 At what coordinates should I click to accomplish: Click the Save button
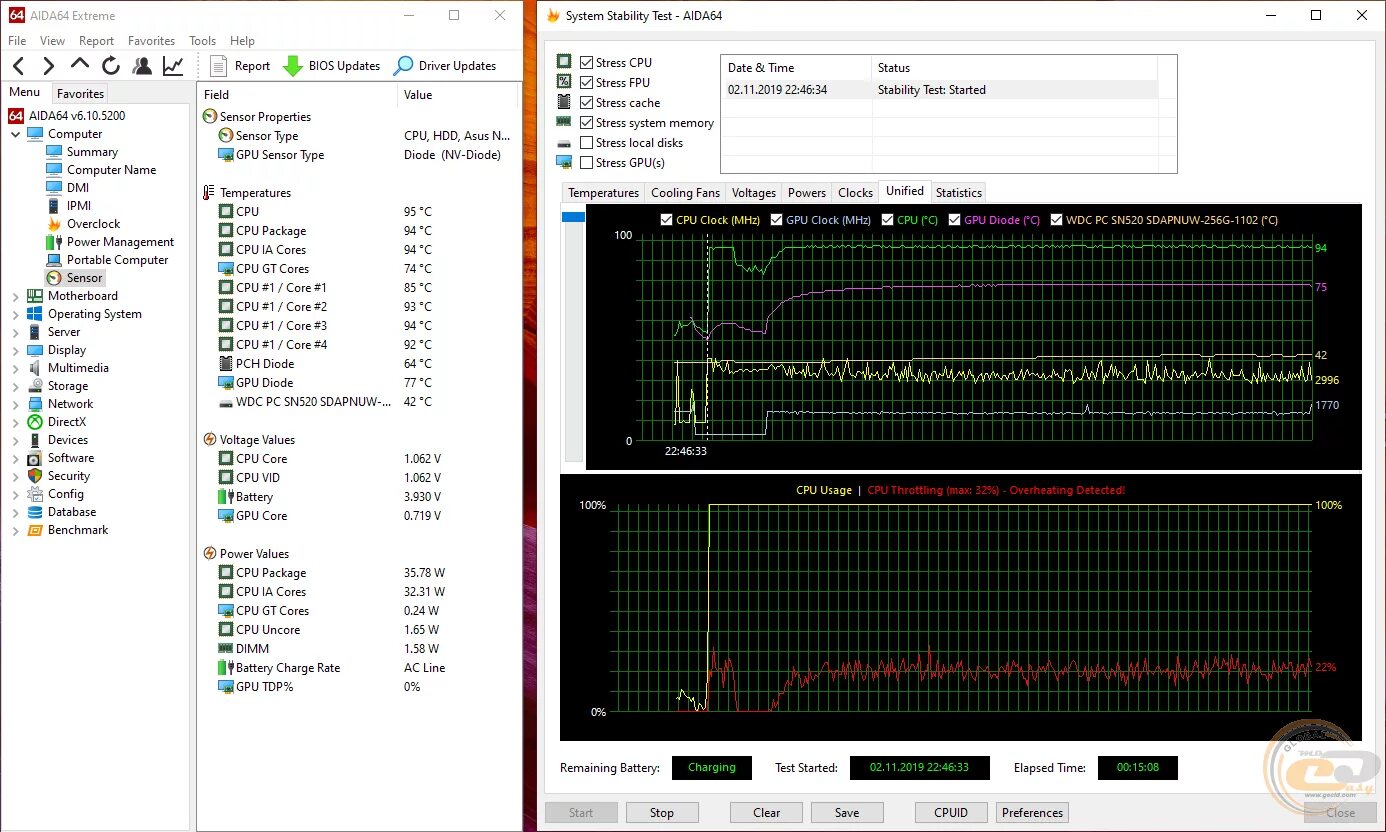847,813
